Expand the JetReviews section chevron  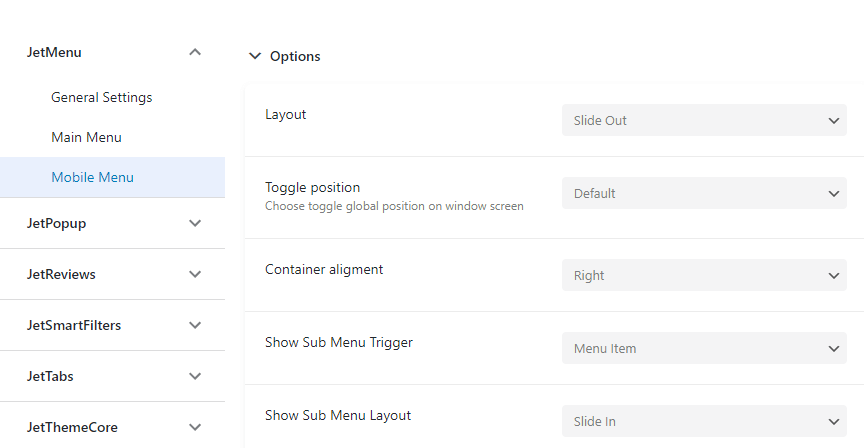[195, 274]
